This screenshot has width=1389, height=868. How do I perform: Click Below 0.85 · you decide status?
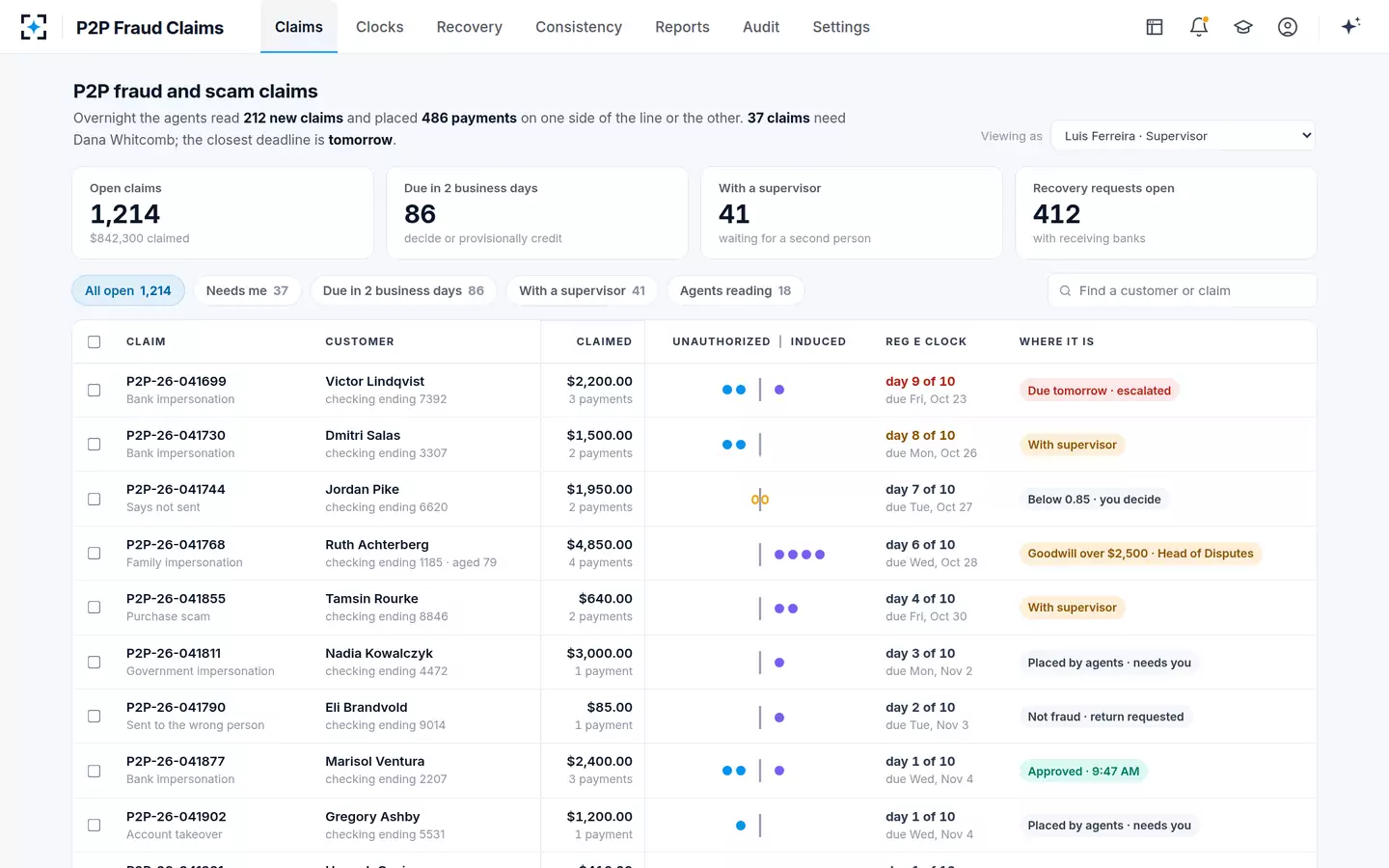click(x=1094, y=500)
